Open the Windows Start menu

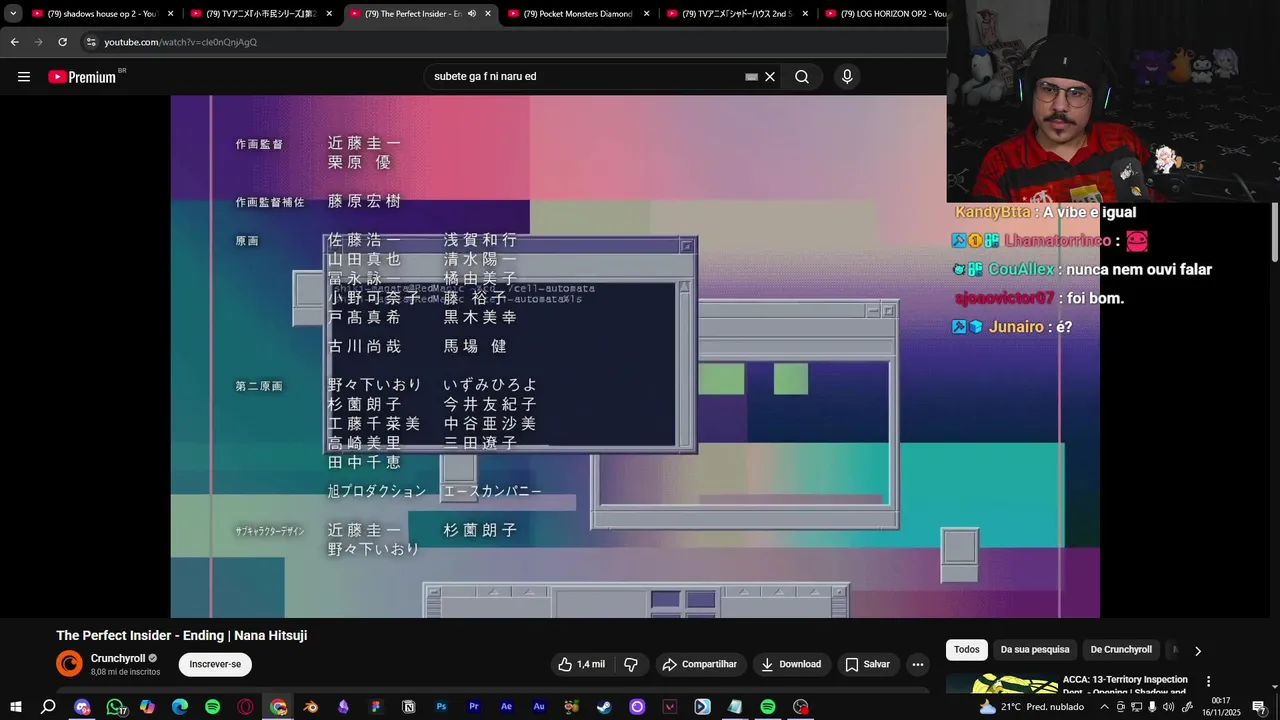click(16, 707)
